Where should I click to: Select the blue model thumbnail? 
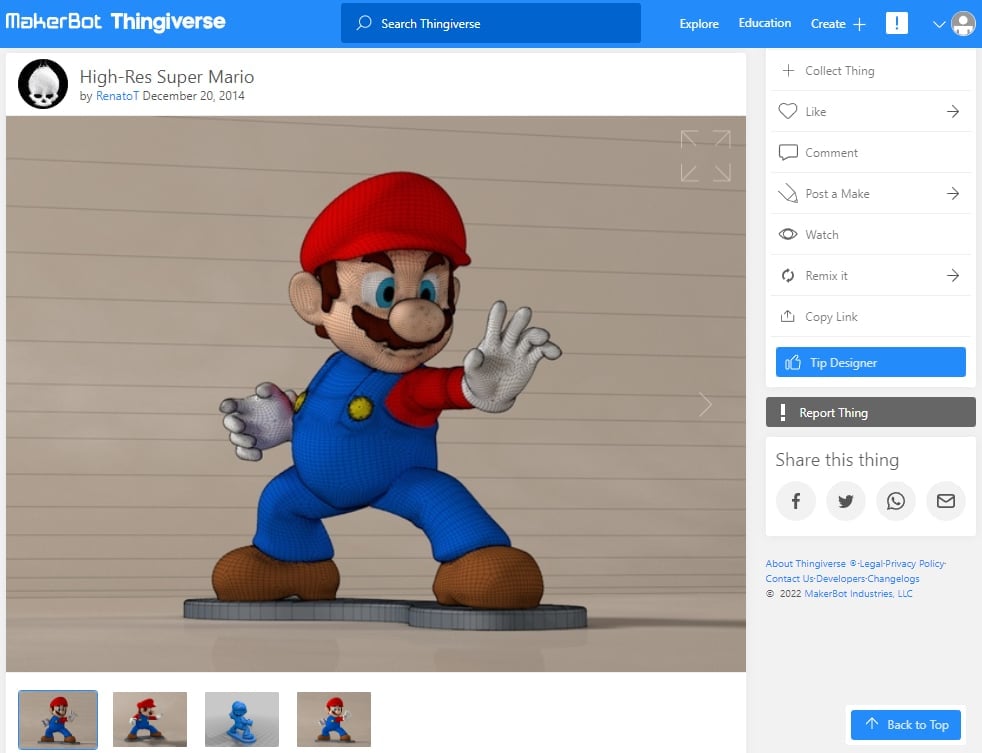tap(242, 719)
